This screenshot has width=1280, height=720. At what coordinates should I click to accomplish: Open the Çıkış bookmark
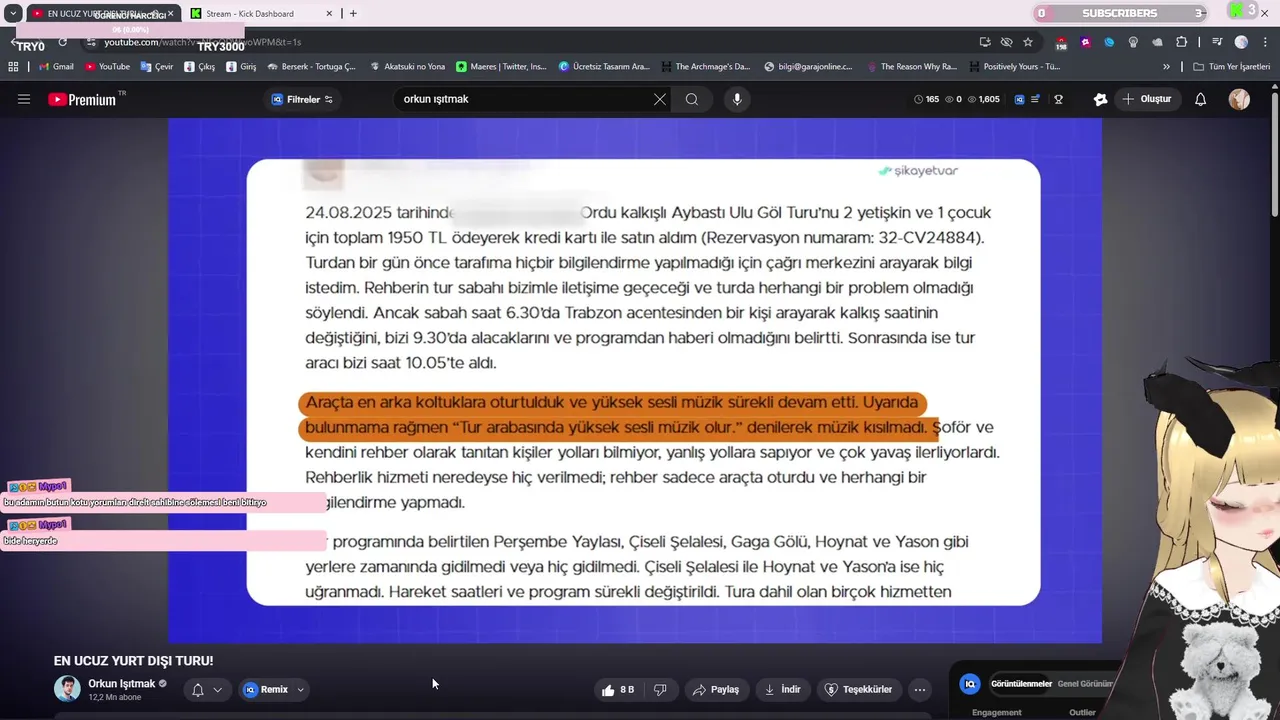click(200, 67)
